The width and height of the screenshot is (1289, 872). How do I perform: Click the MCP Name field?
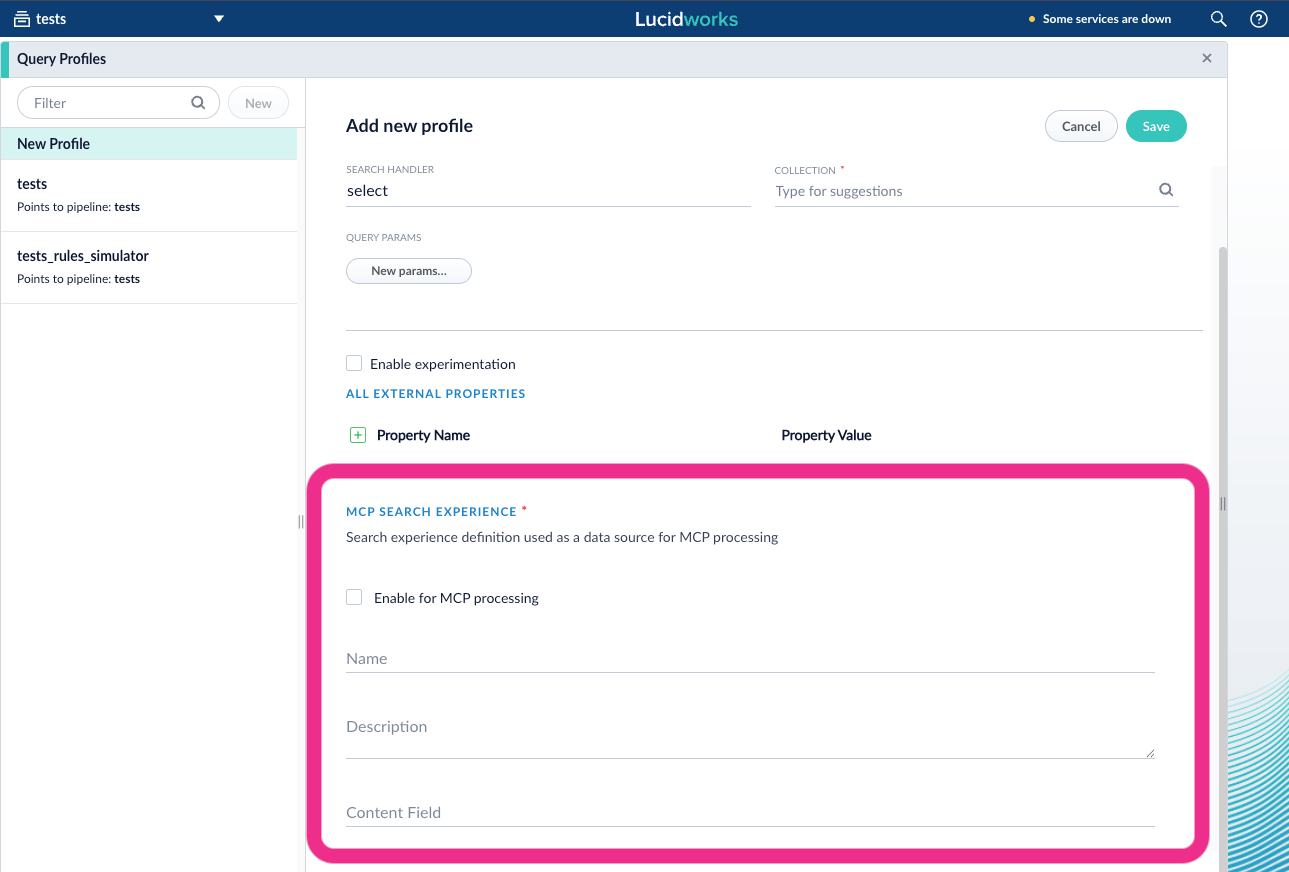point(750,659)
